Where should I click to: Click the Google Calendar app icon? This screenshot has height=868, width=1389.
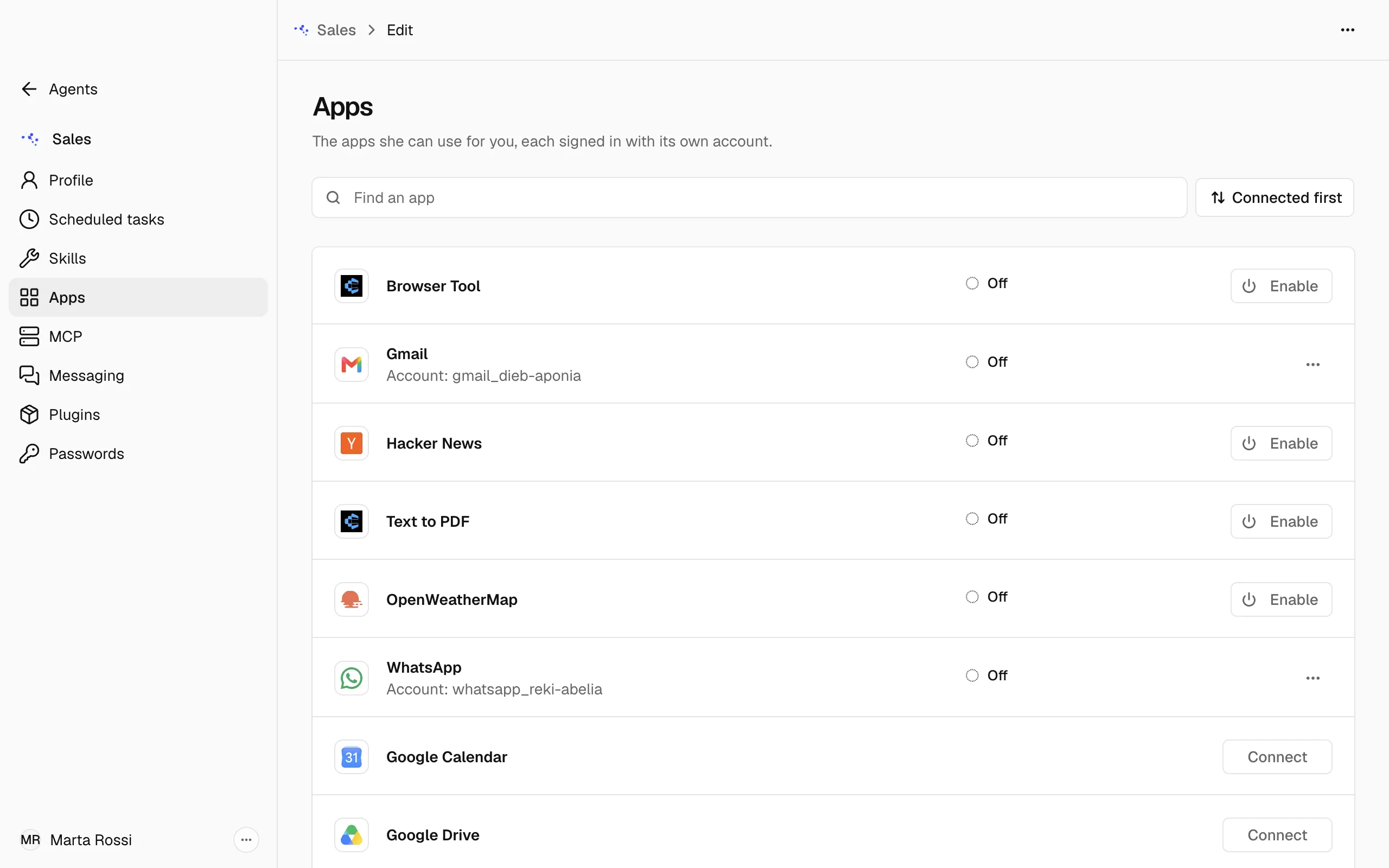click(352, 757)
